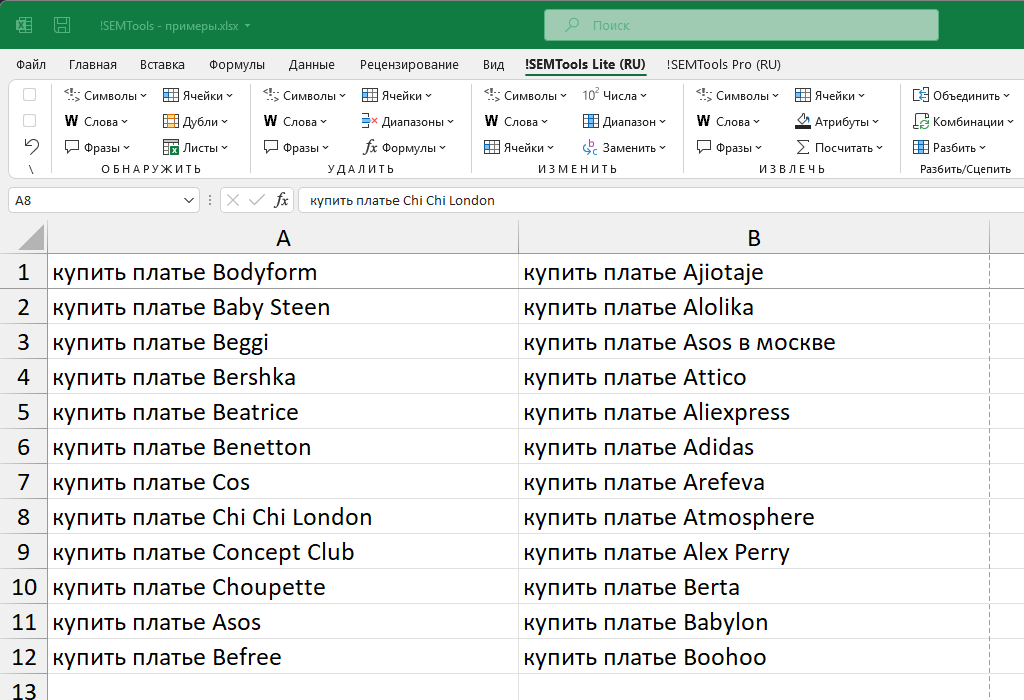Image resolution: width=1024 pixels, height=700 pixels.
Task: Open the Формулы menu in УДАЛИТЬ group
Action: pos(404,148)
